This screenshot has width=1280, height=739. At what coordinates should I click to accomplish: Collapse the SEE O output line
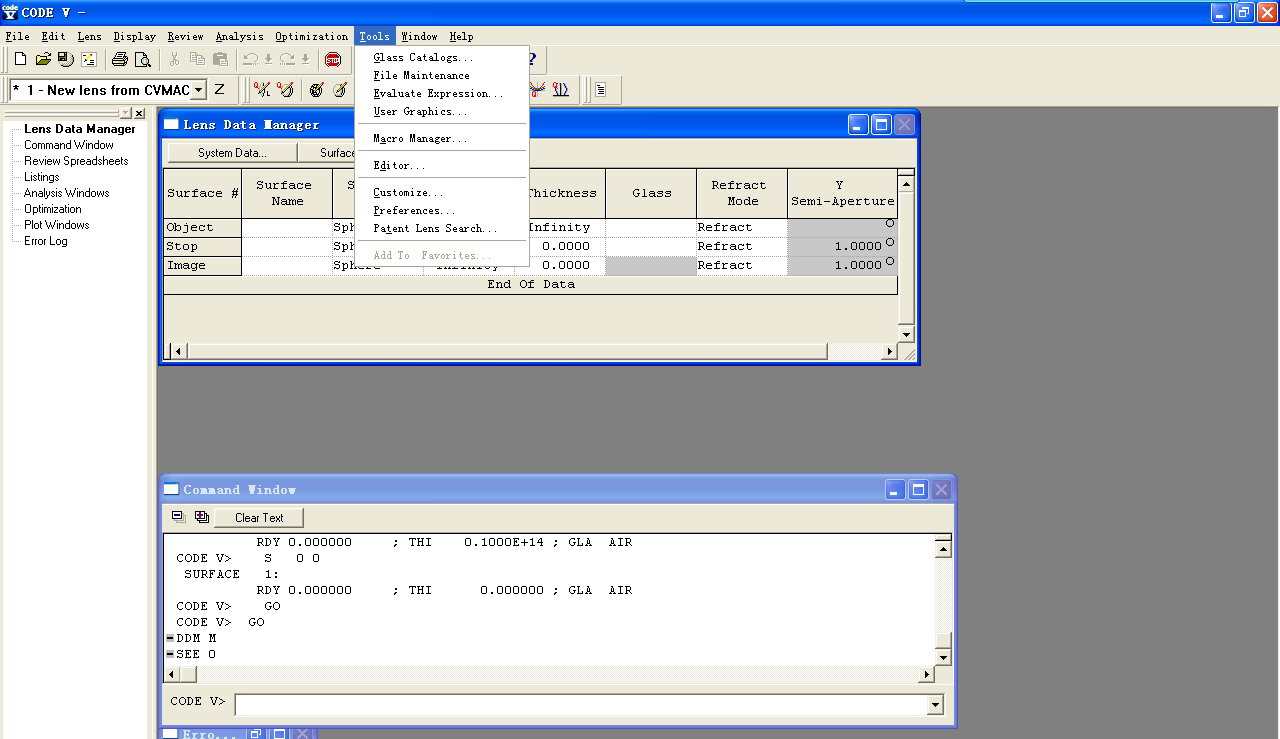(170, 654)
